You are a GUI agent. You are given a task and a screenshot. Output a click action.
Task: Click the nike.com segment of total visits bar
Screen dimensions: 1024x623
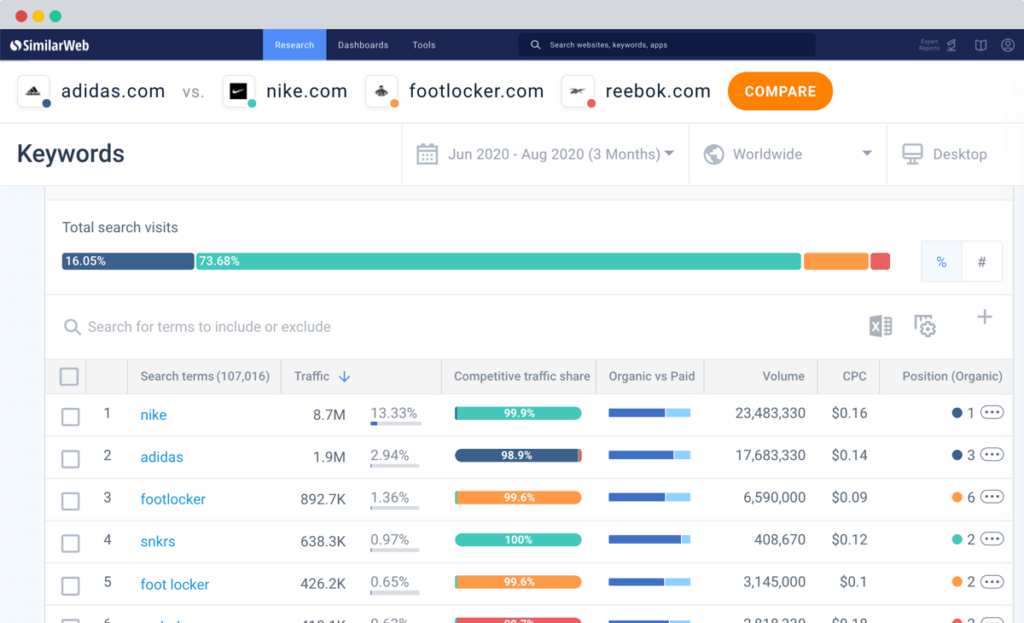[x=498, y=261]
